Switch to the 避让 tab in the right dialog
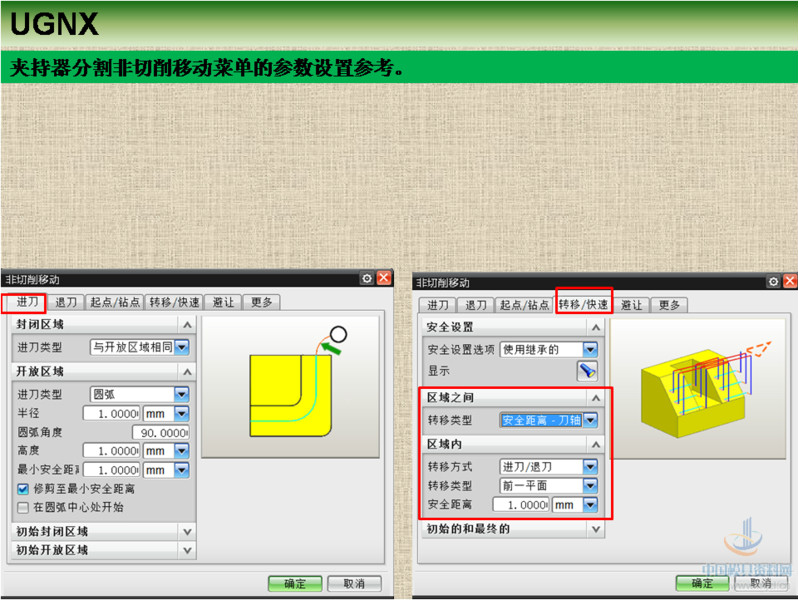This screenshot has height=600, width=798. [x=631, y=305]
